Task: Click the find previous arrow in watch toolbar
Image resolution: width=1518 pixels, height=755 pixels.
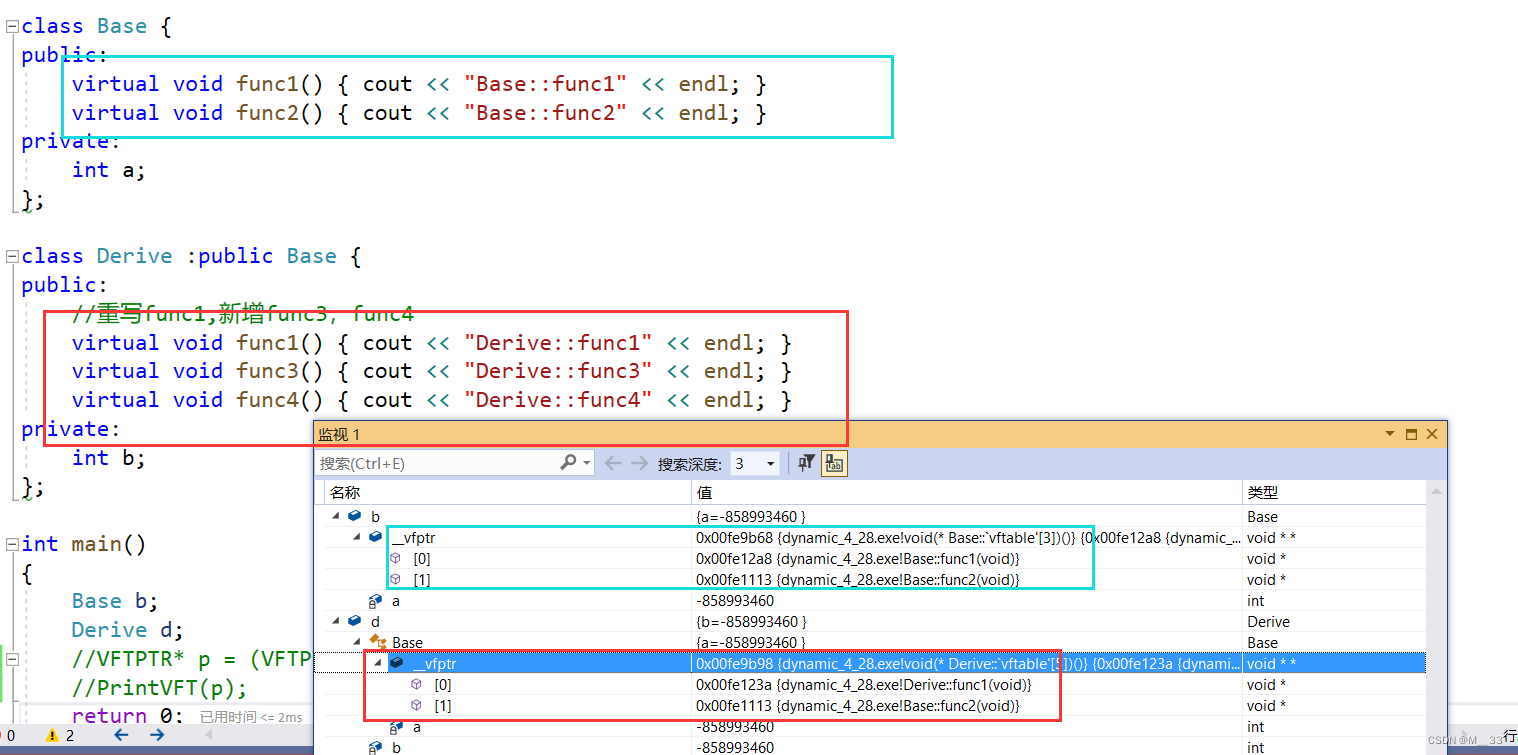Action: click(x=613, y=463)
